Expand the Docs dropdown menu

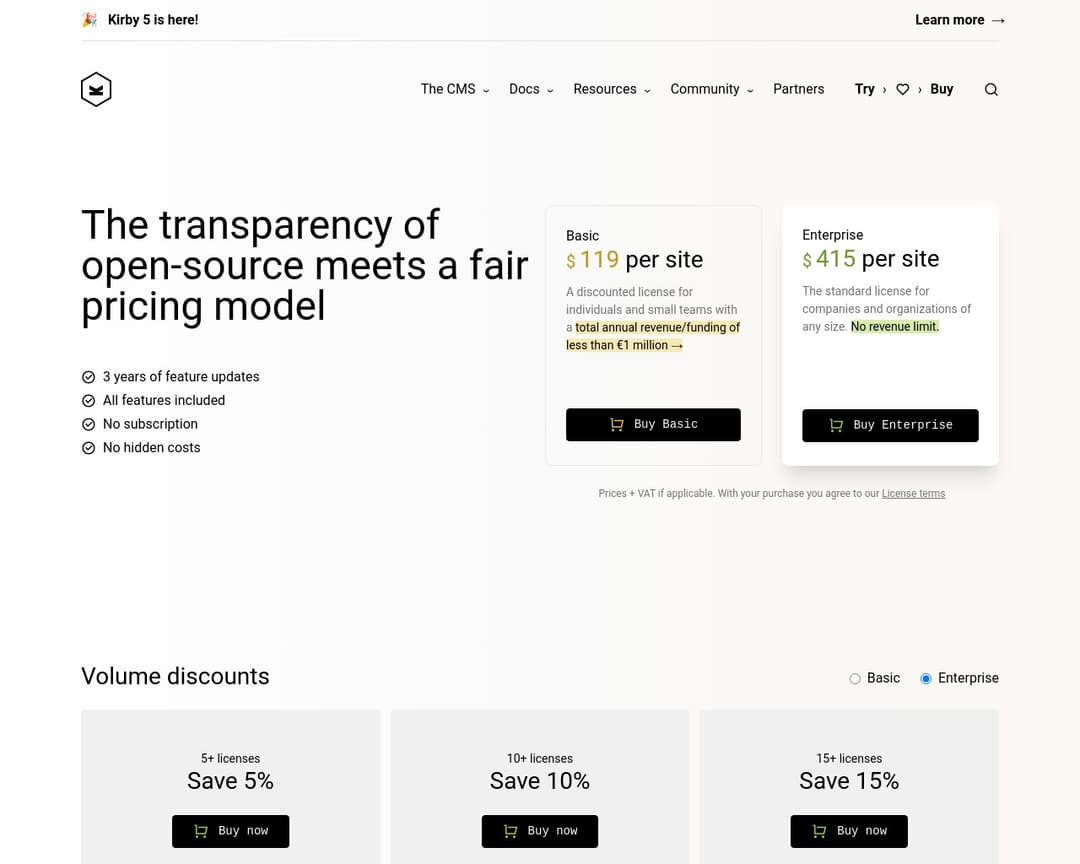pyautogui.click(x=531, y=90)
